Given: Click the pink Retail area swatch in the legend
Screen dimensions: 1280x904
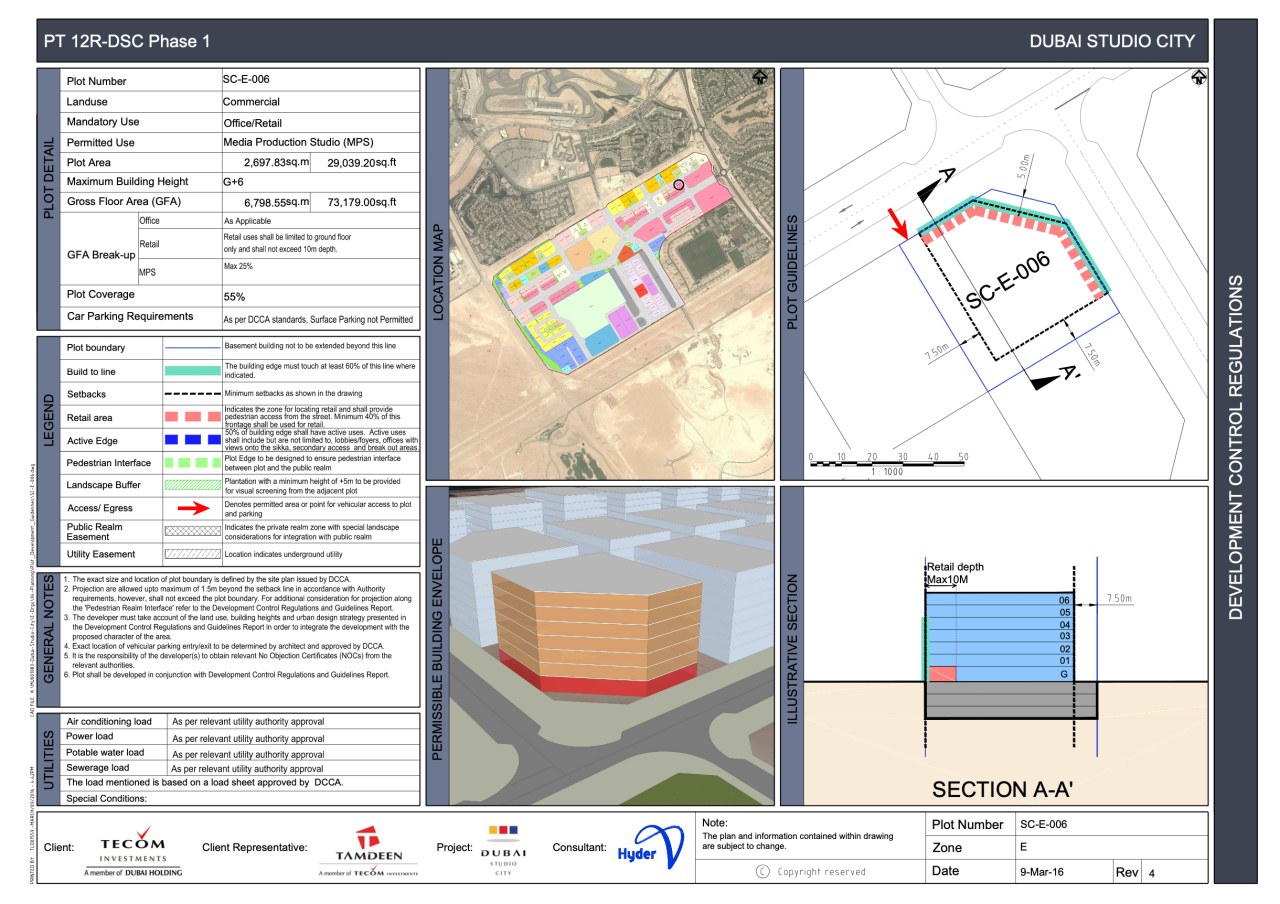Looking at the screenshot, I should click(191, 417).
